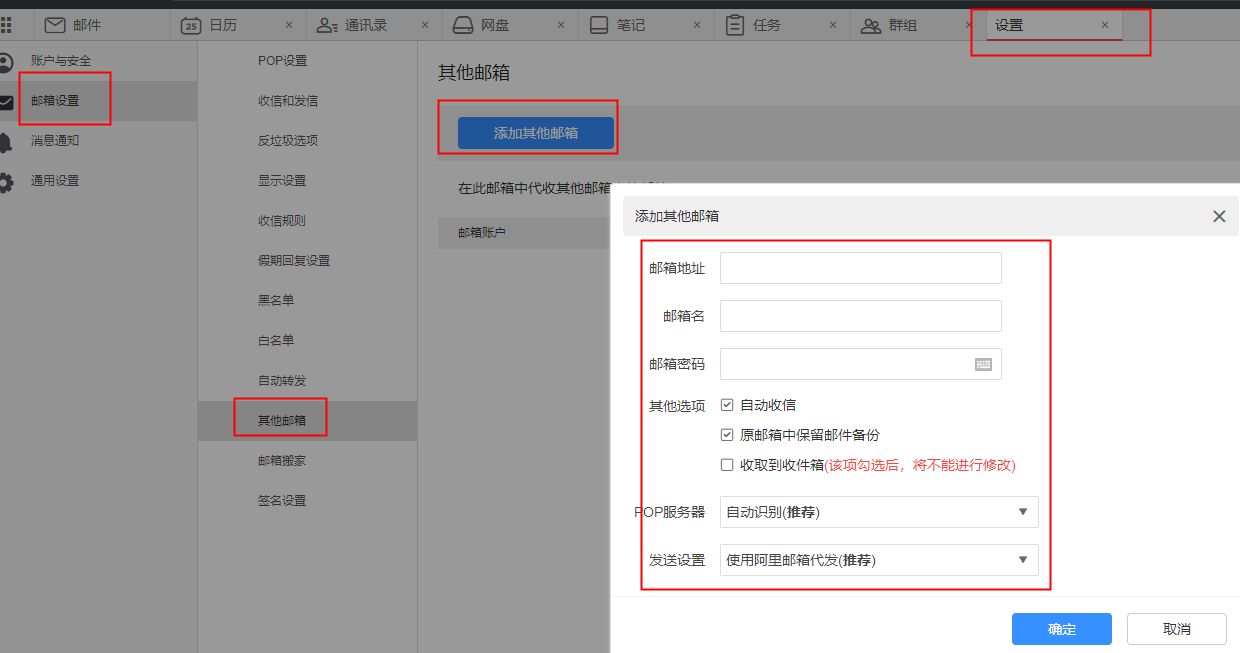The height and width of the screenshot is (653, 1240).
Task: Click the calendar icon on 日历 tab
Action: 190,25
